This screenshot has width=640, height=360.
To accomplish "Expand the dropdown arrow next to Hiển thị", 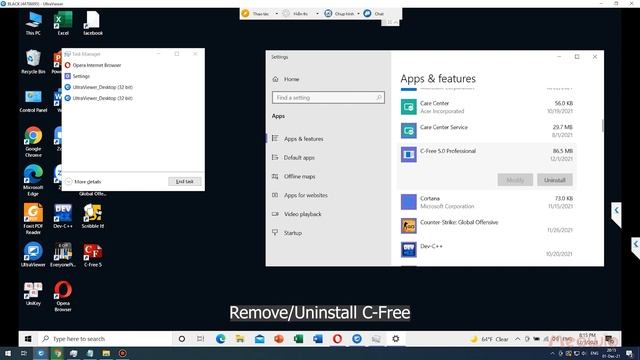I will click(318, 13).
